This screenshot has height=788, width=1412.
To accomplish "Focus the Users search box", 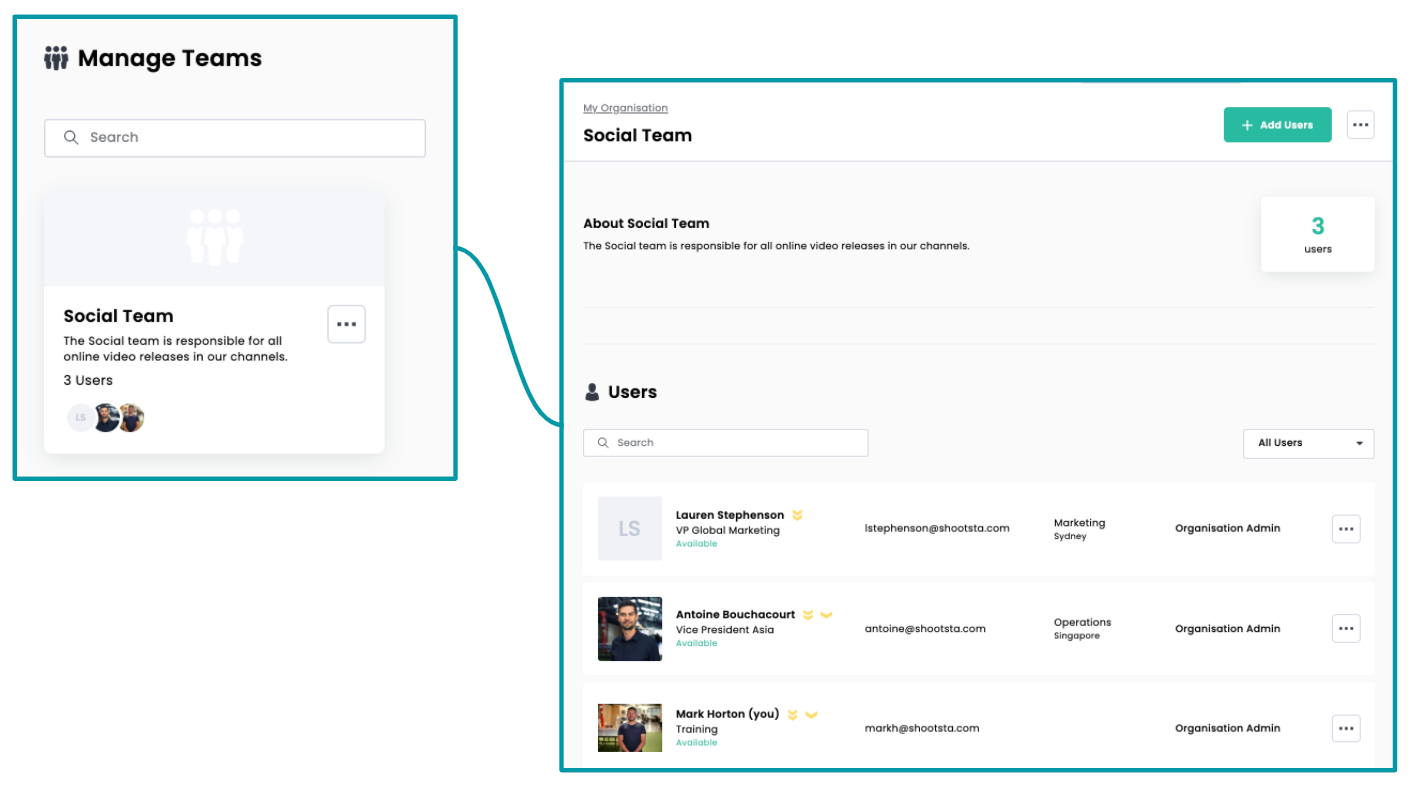I will pyautogui.click(x=725, y=443).
